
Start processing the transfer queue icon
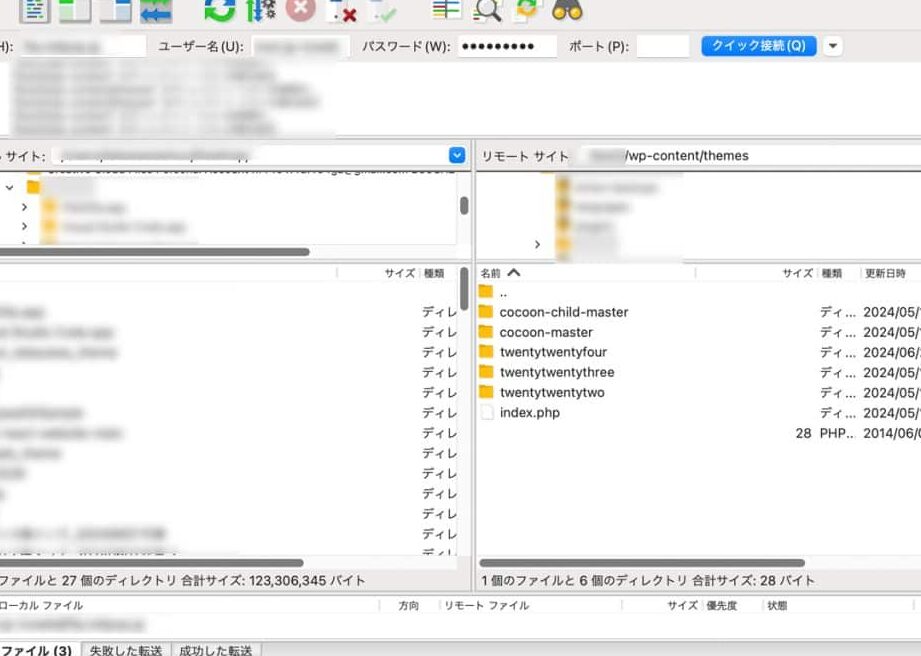pyautogui.click(x=261, y=11)
